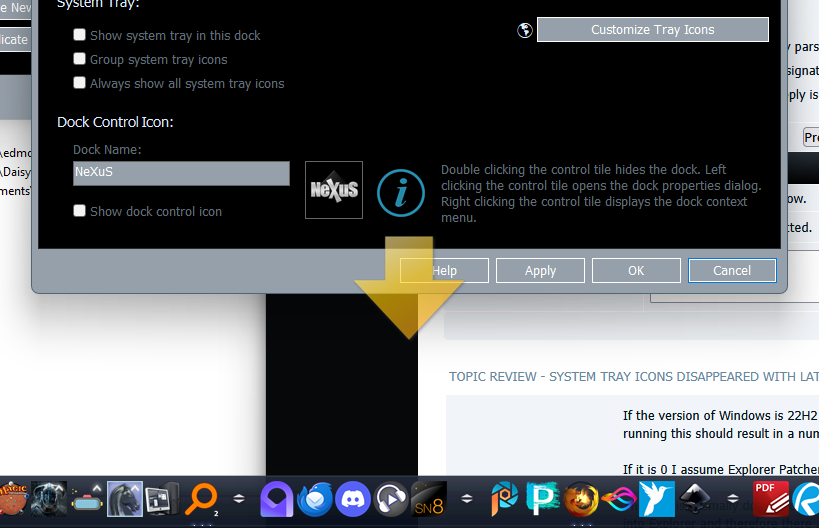The width and height of the screenshot is (819, 528).
Task: Expand the dock separator after SN8 icon
Action: (x=466, y=499)
